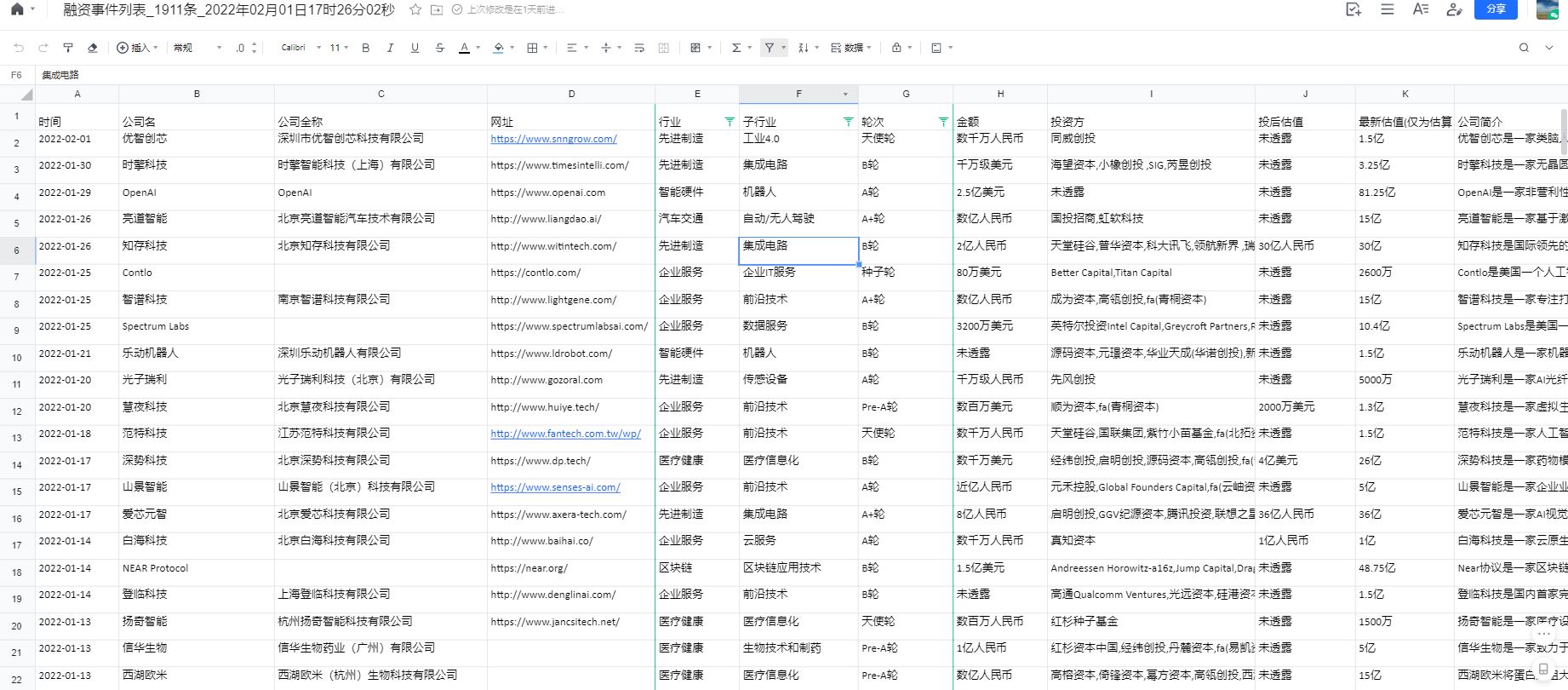Toggle bold formatting

366,48
